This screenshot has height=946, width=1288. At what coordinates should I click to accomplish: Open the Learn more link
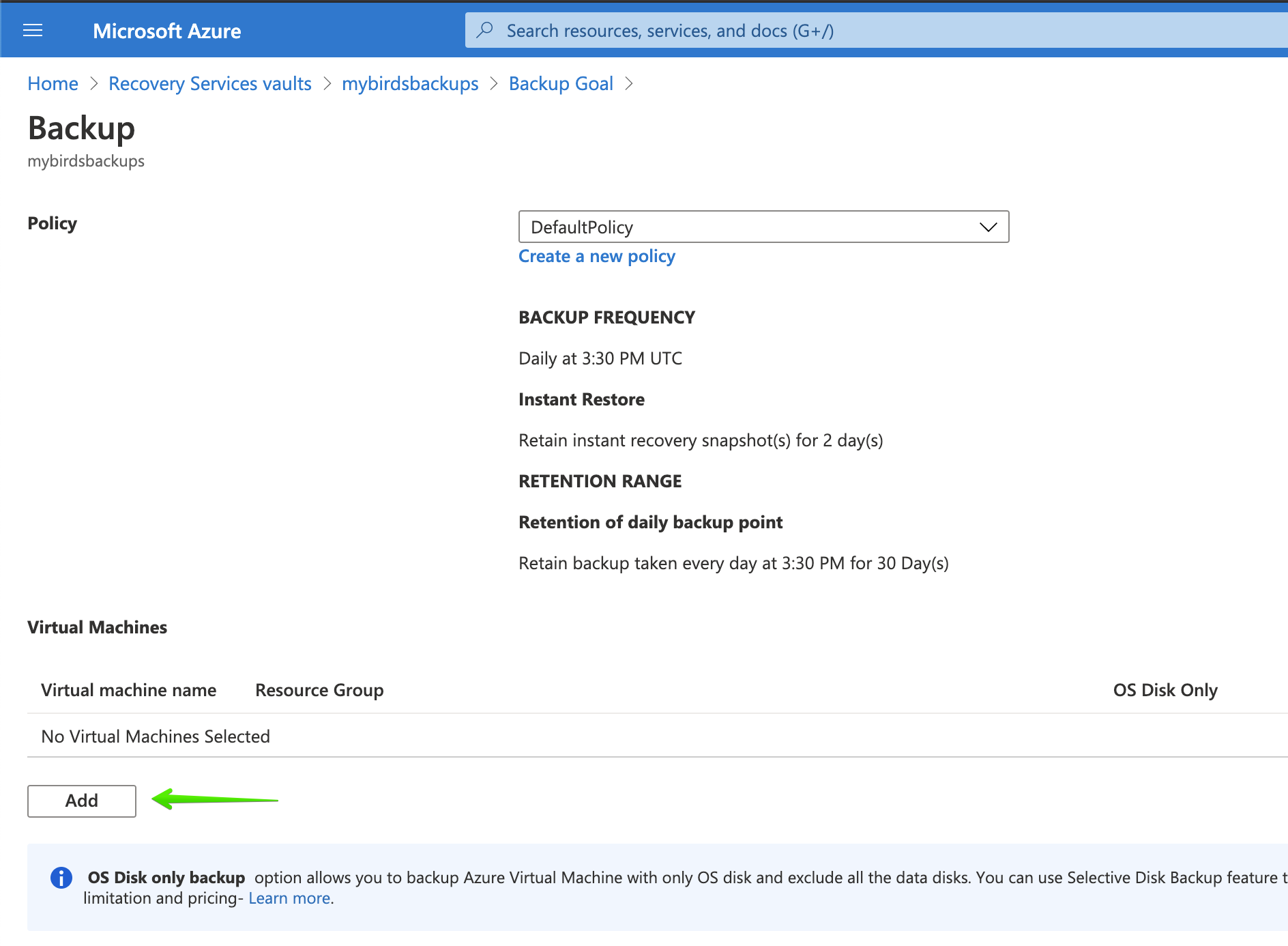point(289,898)
